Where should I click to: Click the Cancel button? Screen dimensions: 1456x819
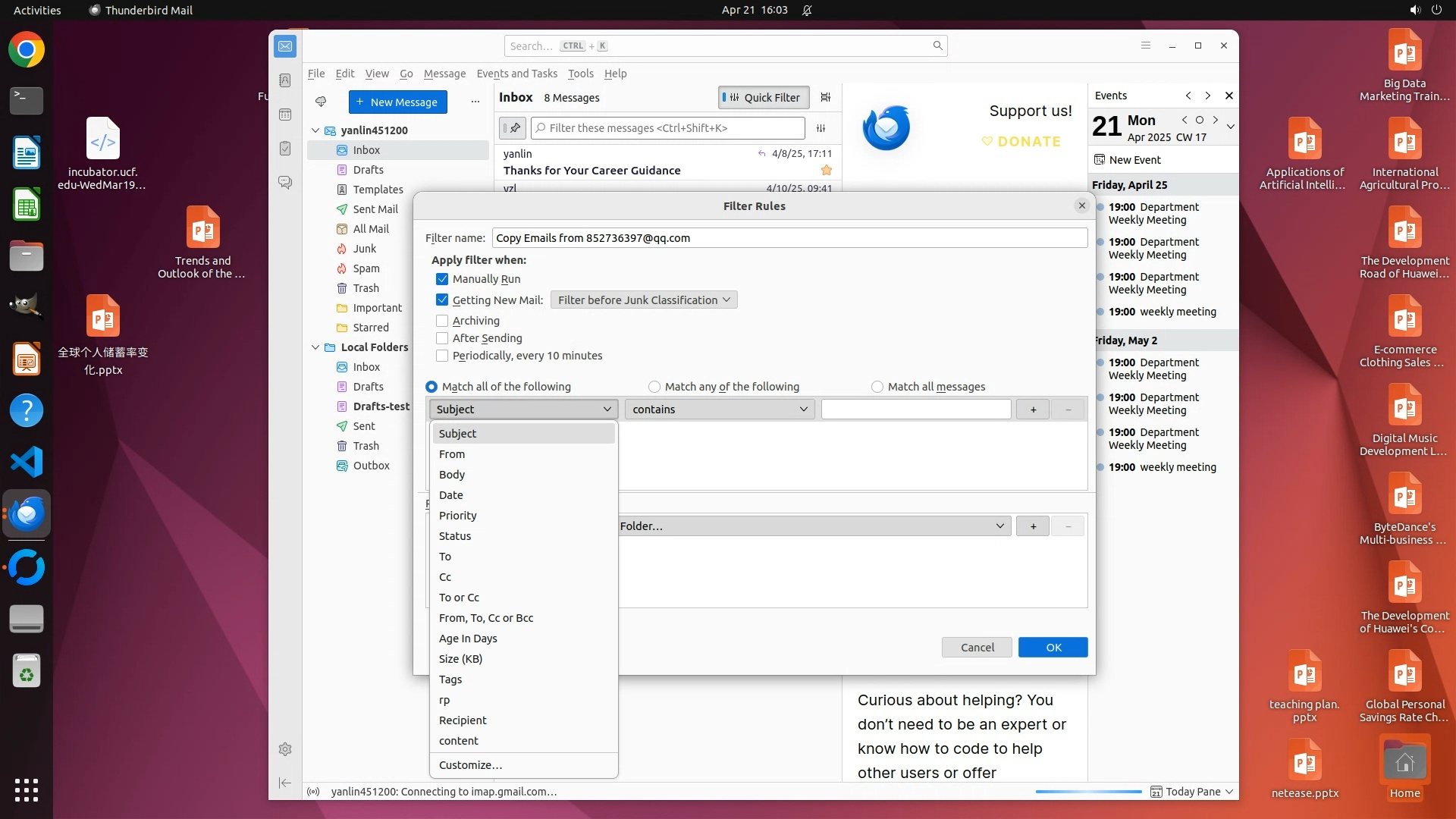pos(977,648)
